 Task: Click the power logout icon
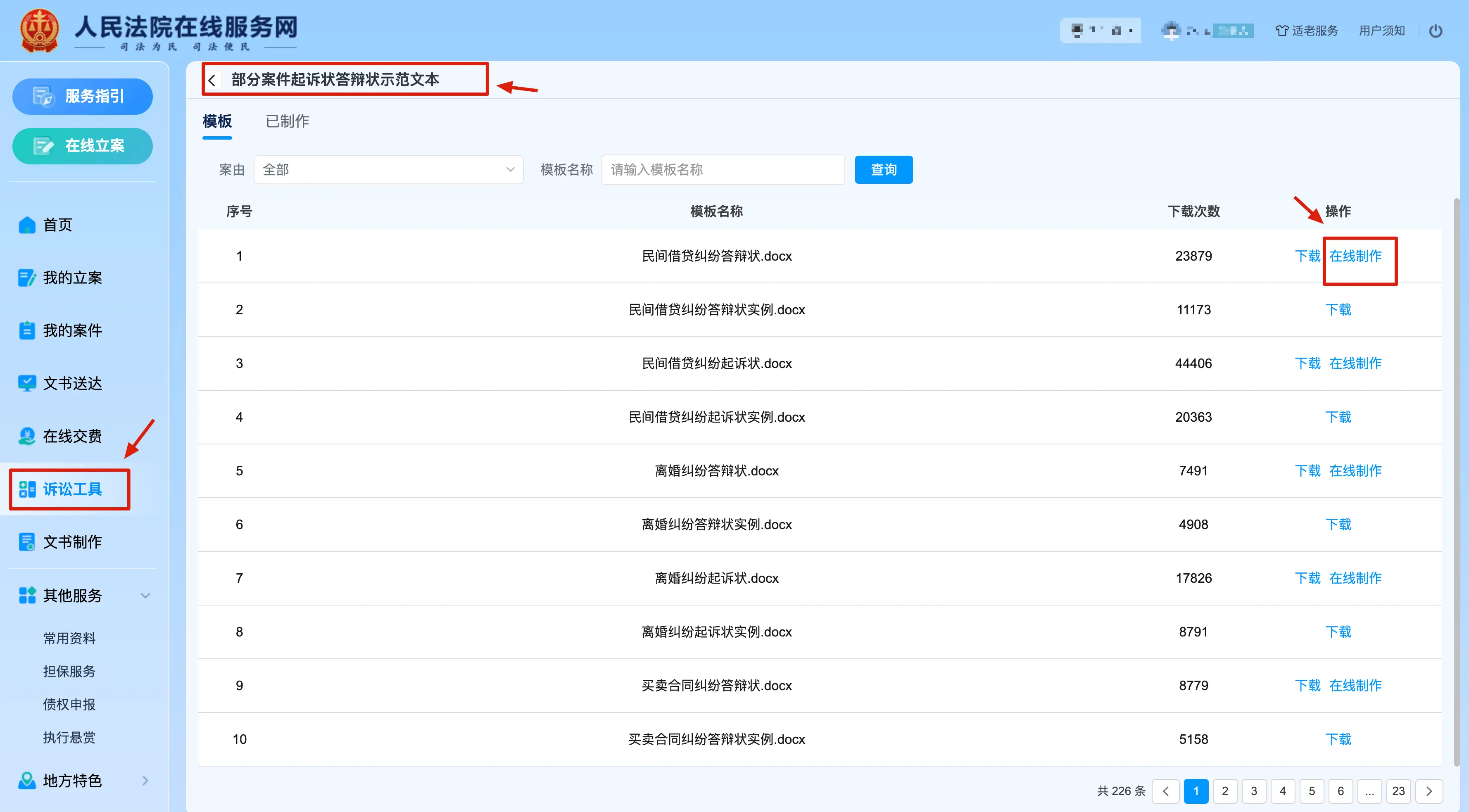[x=1436, y=31]
